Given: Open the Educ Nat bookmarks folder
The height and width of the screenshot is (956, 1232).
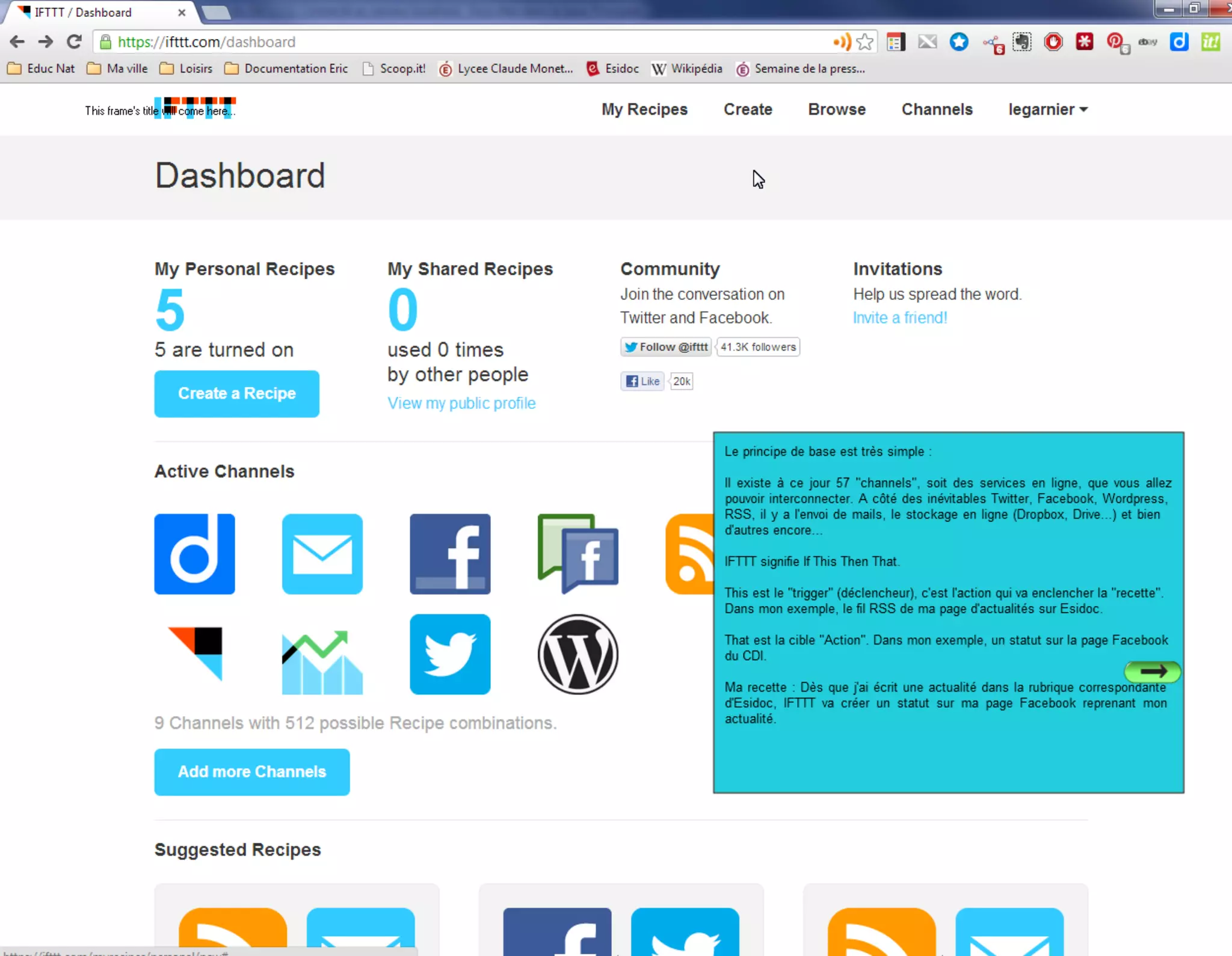Looking at the screenshot, I should coord(41,69).
